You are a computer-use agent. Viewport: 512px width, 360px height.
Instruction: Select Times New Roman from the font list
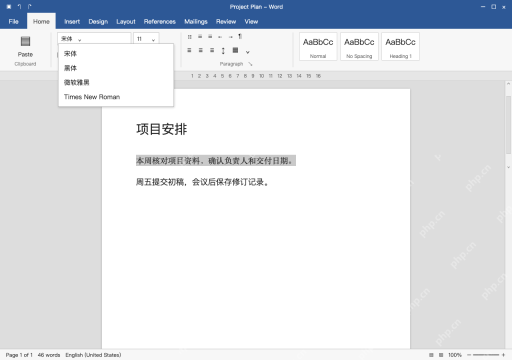point(116,97)
